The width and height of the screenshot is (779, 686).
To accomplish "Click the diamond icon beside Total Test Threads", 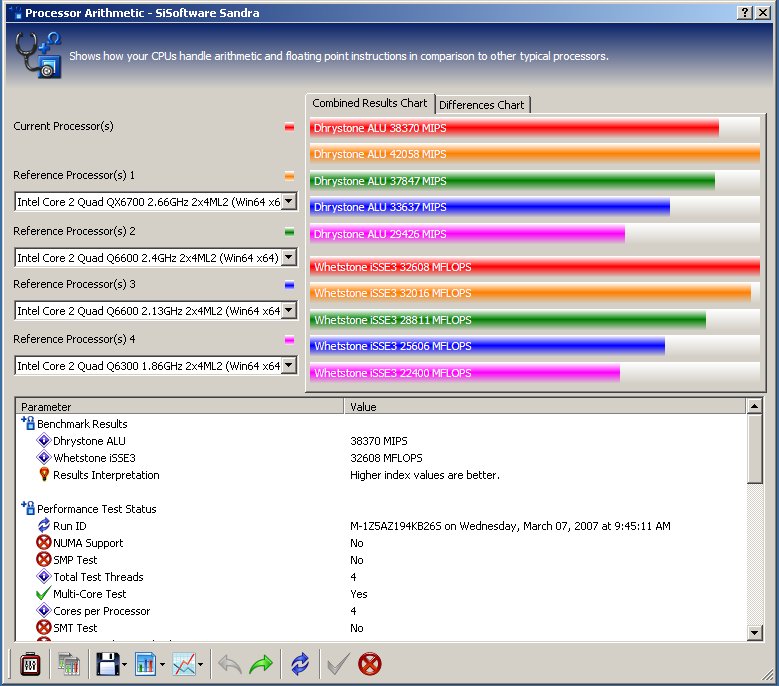I will click(44, 576).
